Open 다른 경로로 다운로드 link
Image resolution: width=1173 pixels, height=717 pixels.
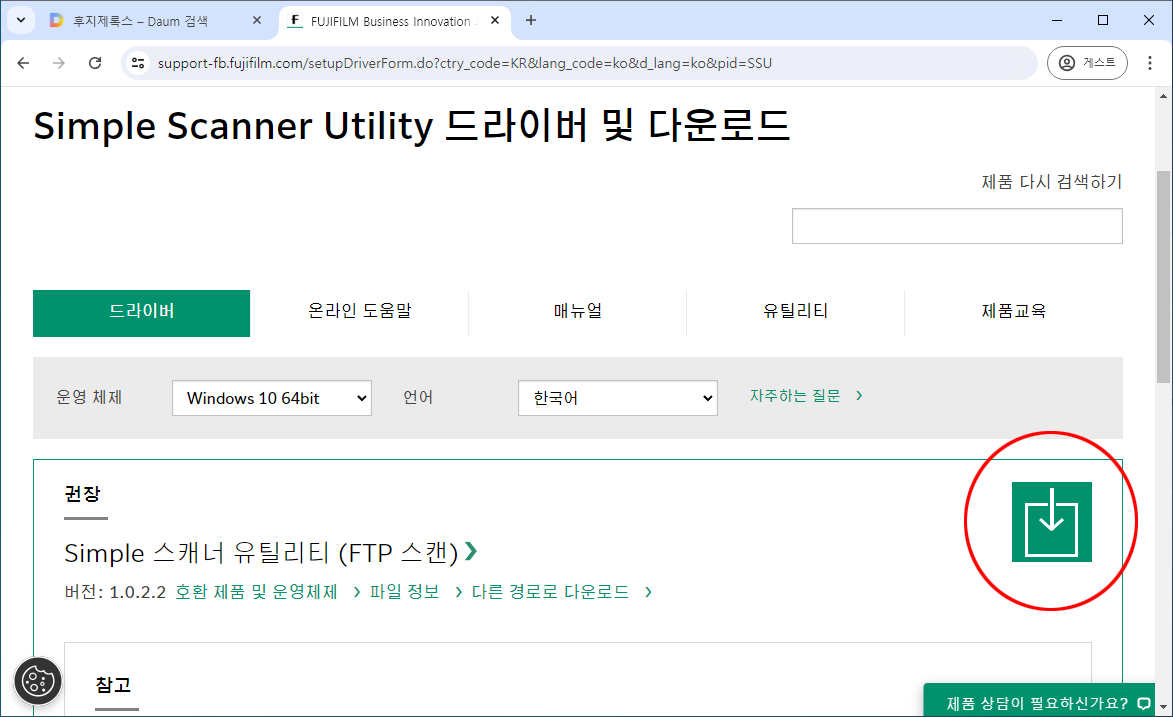pos(561,592)
